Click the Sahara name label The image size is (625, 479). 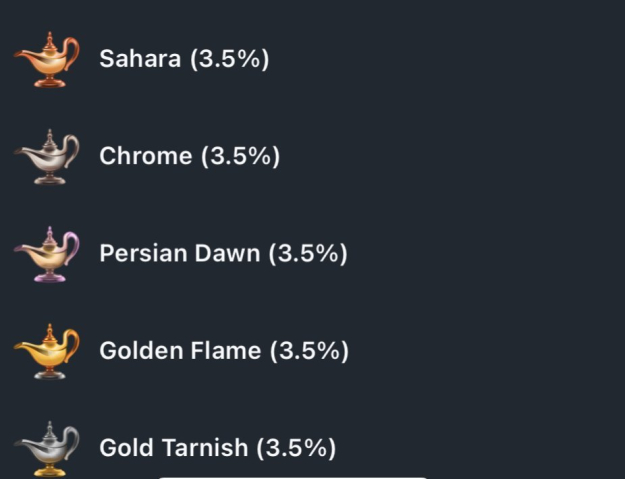[x=139, y=59]
